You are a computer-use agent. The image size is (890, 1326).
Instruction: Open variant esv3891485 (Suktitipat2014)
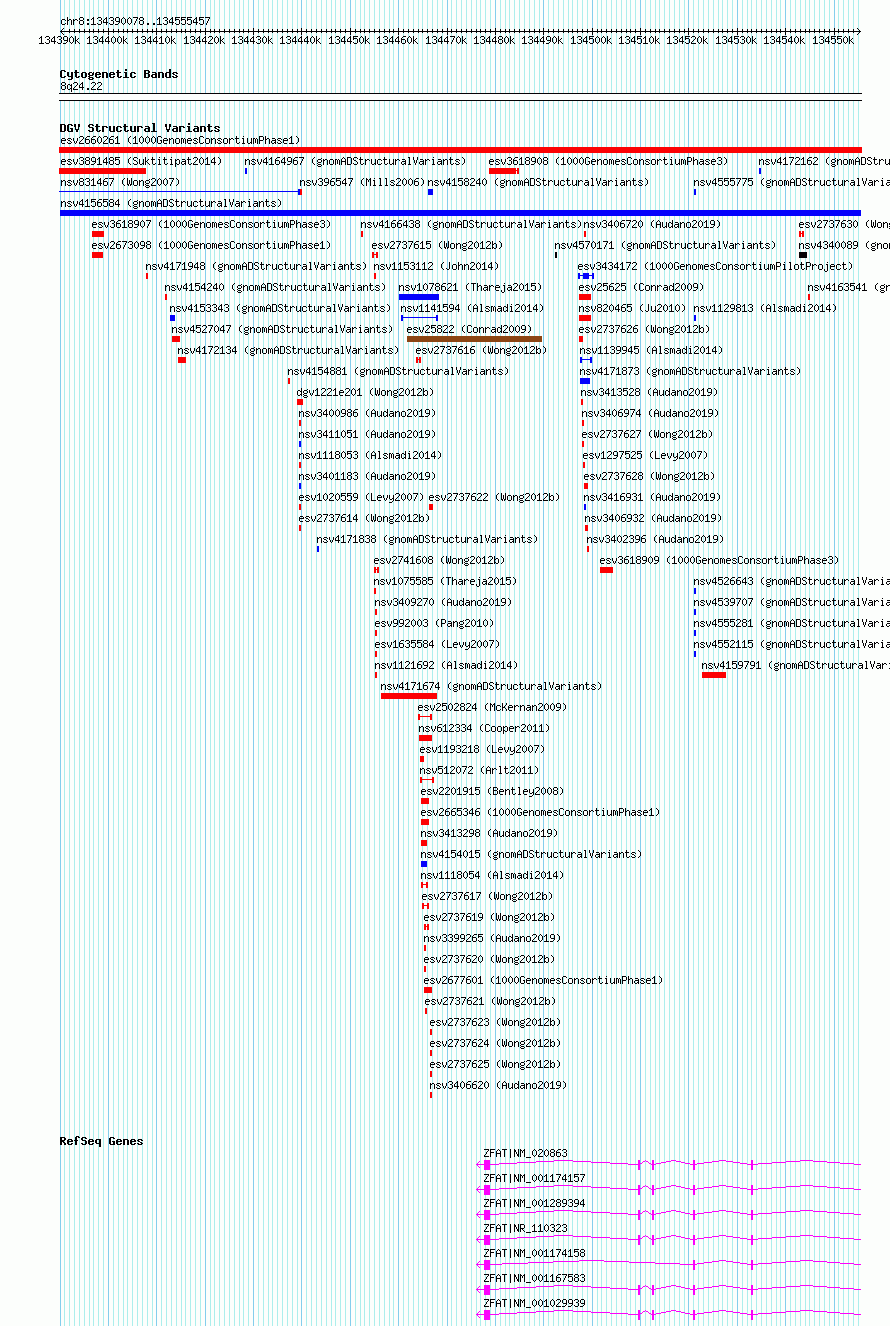[x=141, y=161]
